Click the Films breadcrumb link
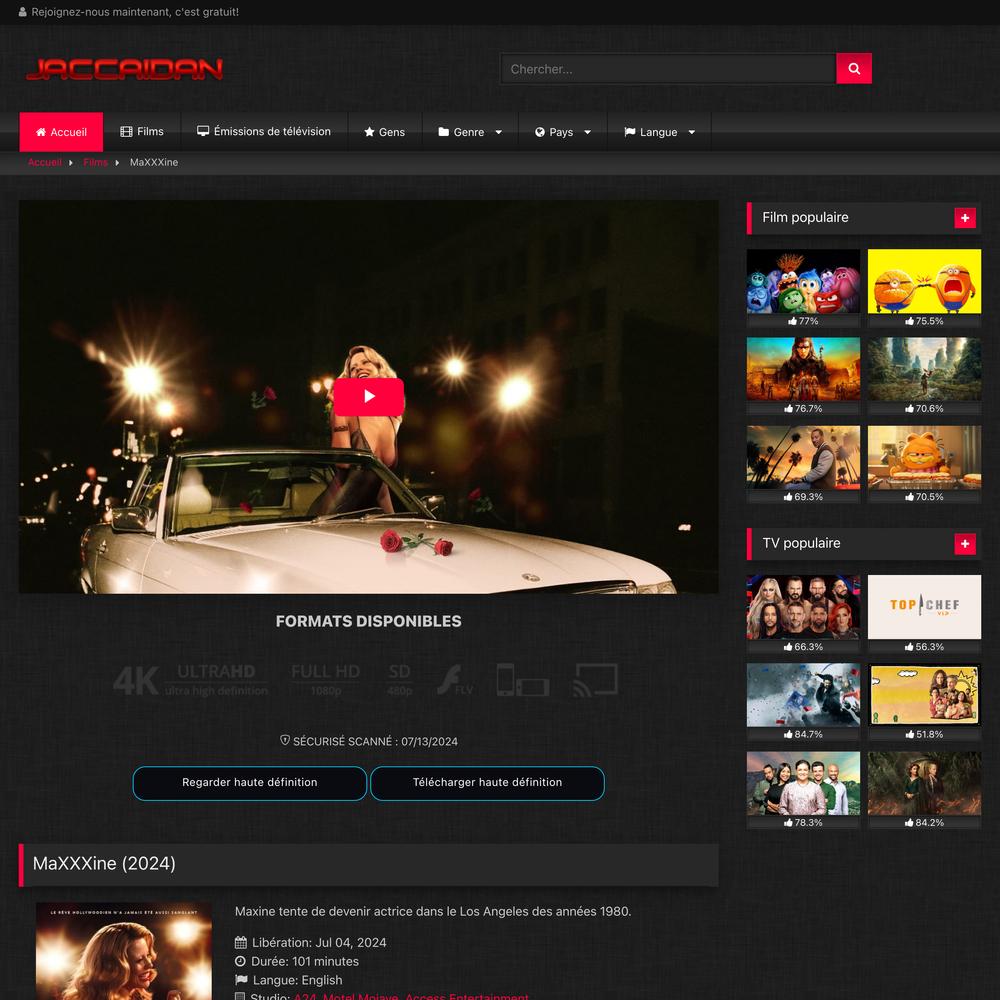 (x=96, y=162)
